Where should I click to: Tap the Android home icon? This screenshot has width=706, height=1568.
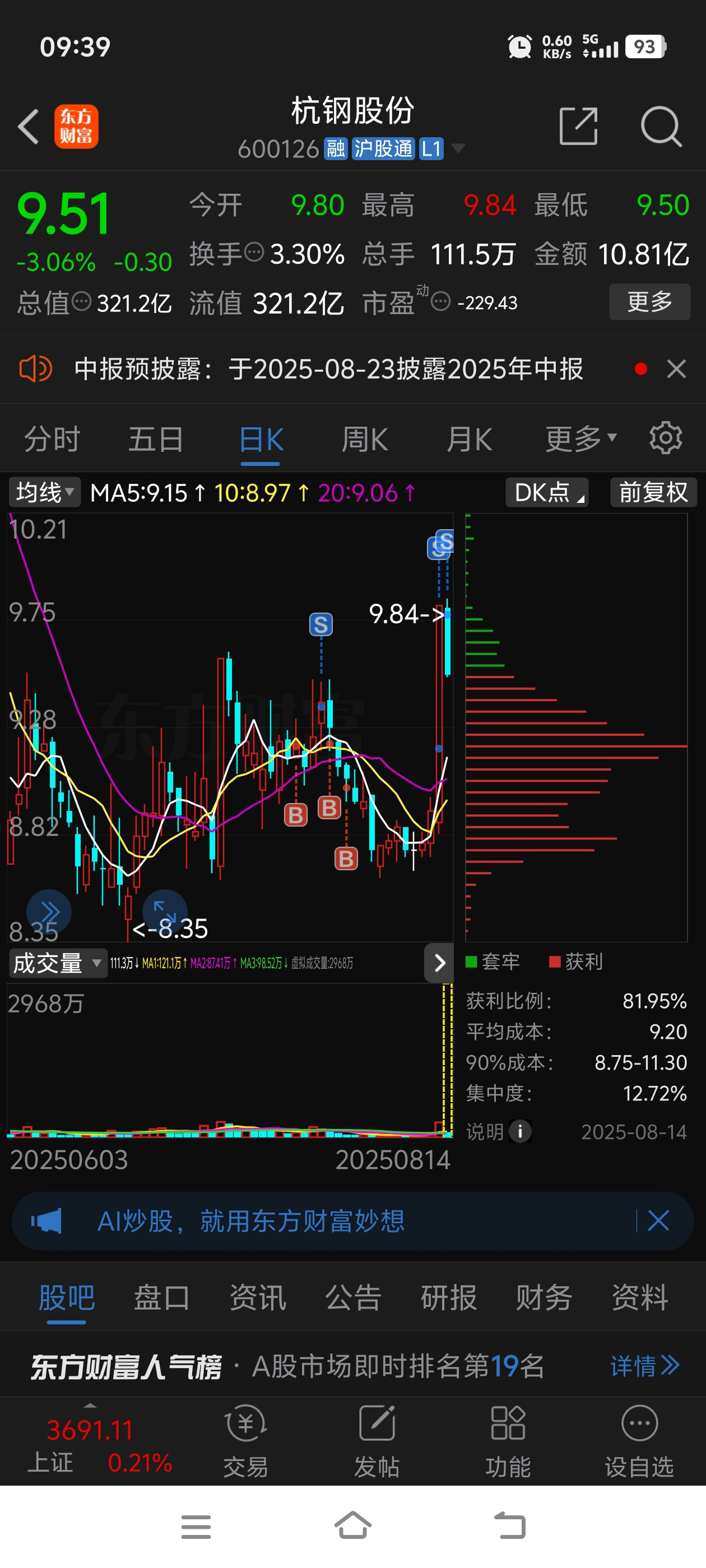tap(352, 1525)
